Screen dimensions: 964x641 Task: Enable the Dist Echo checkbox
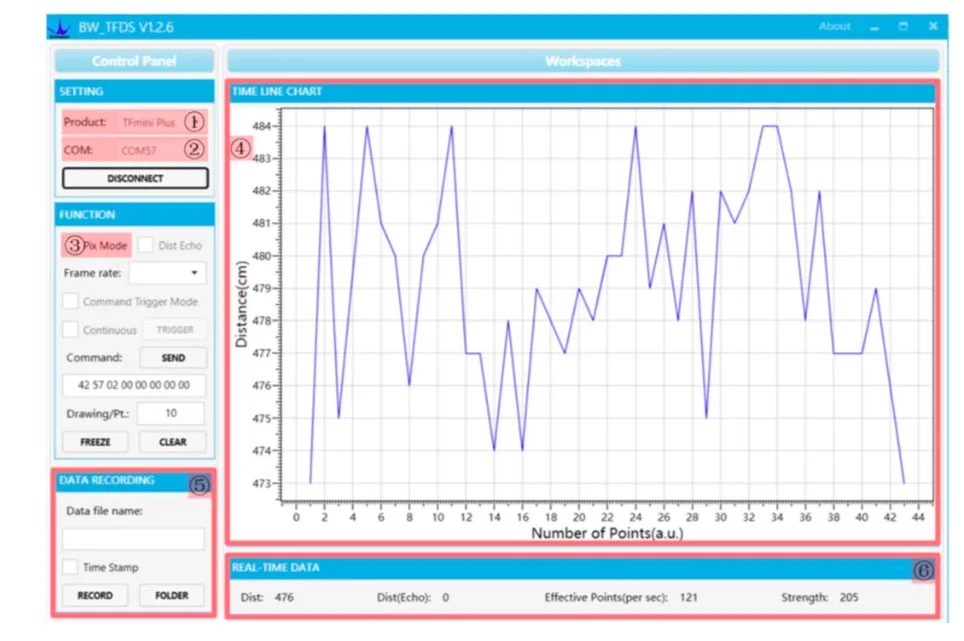[x=146, y=245]
